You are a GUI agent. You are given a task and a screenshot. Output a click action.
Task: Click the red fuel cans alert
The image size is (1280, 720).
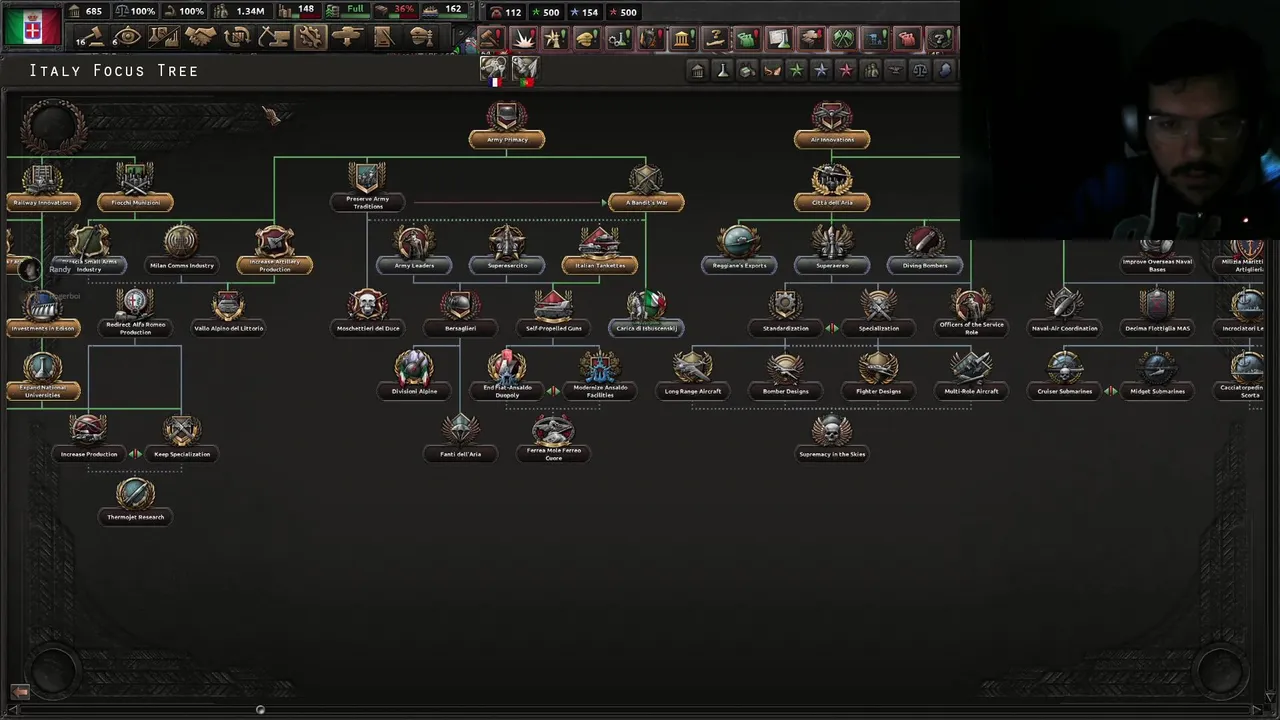(x=907, y=39)
